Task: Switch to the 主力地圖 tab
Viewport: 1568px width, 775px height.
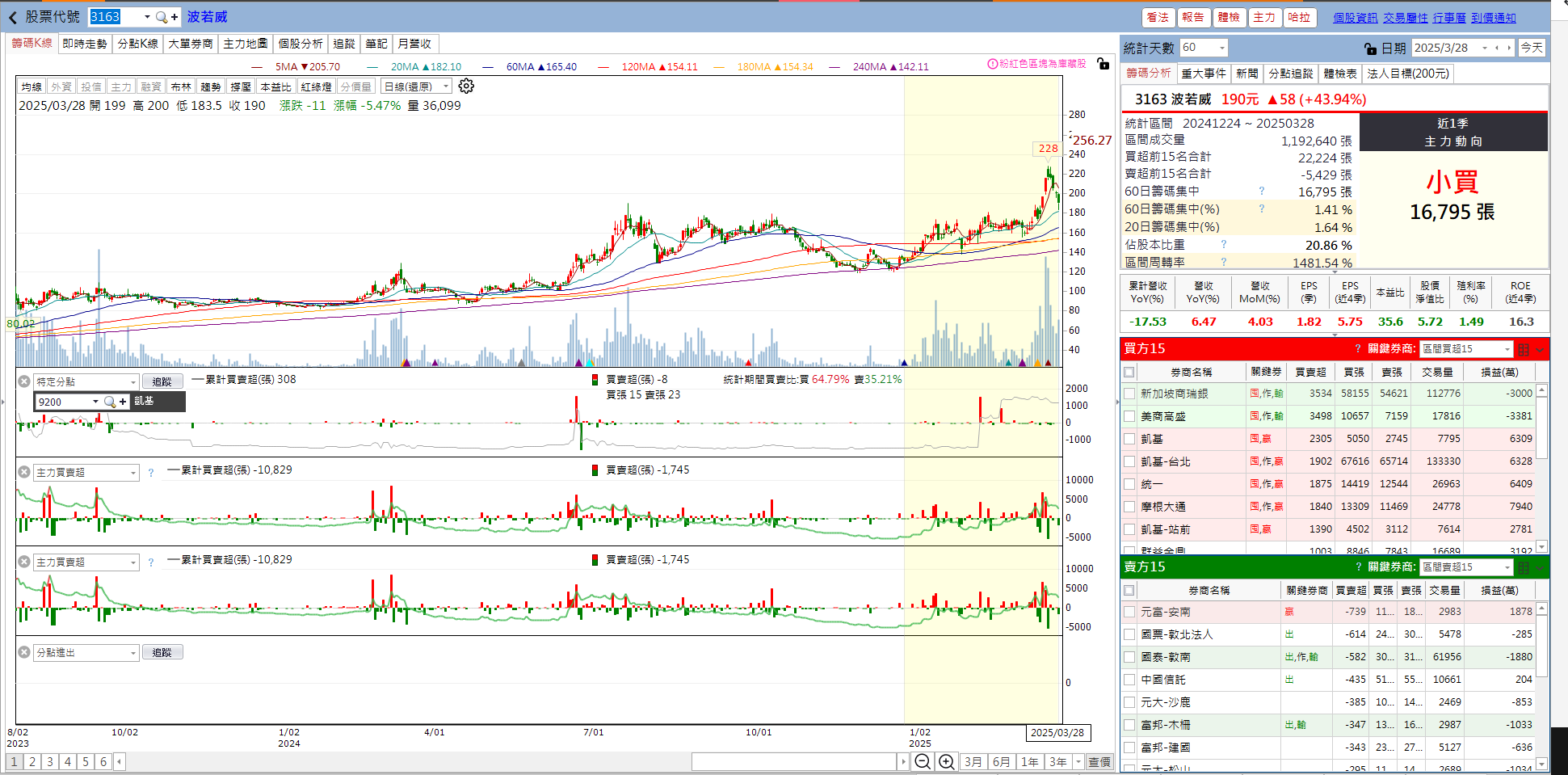Action: click(246, 44)
